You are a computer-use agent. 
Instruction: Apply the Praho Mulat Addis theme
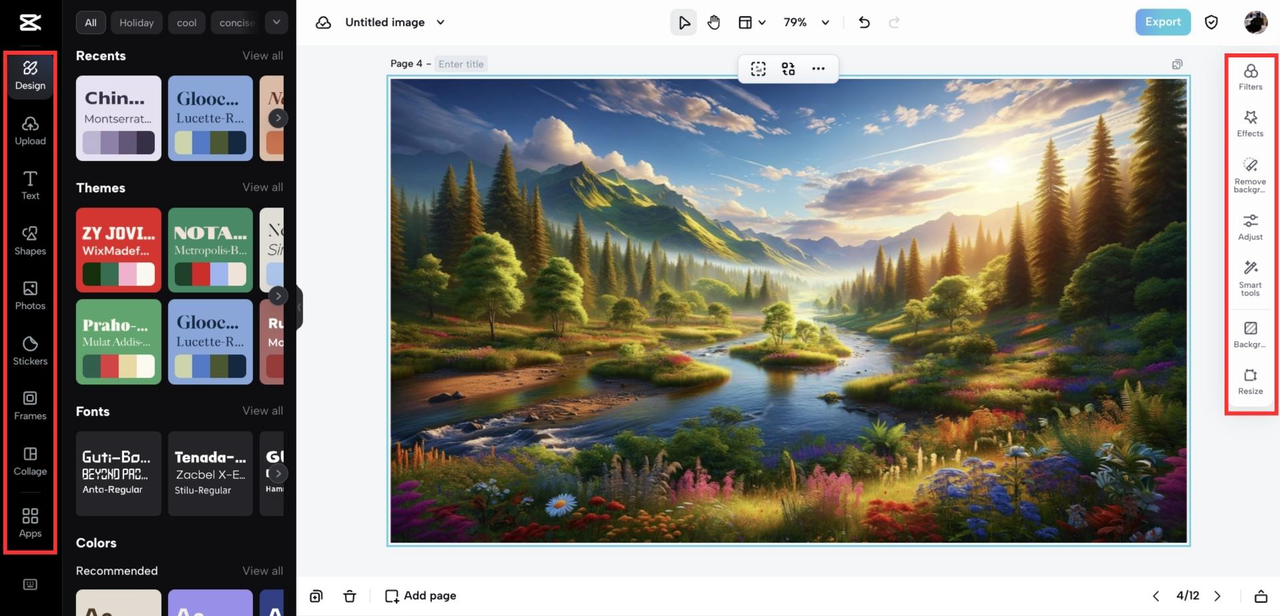(118, 342)
